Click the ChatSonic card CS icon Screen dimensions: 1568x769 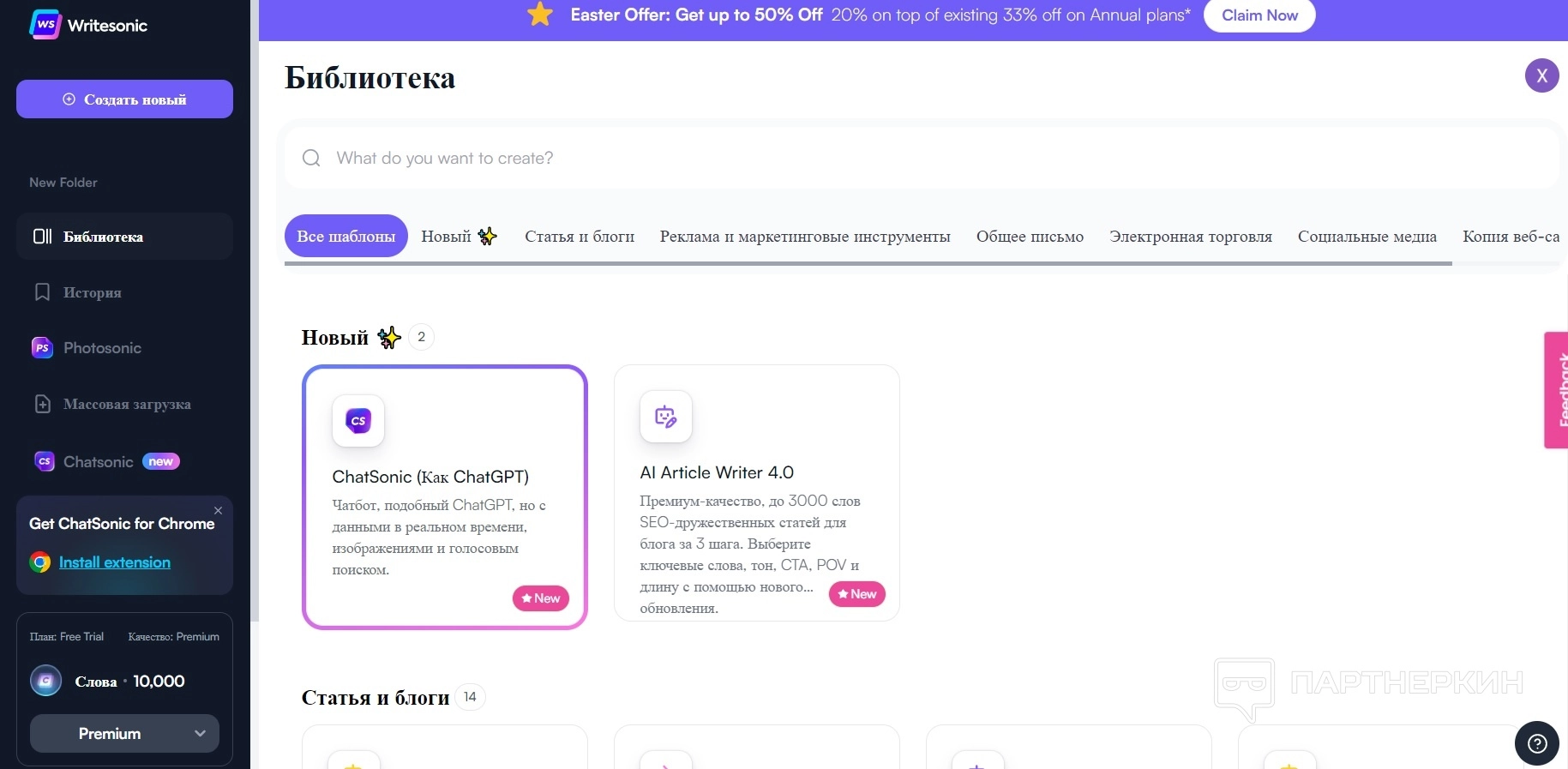click(x=358, y=421)
